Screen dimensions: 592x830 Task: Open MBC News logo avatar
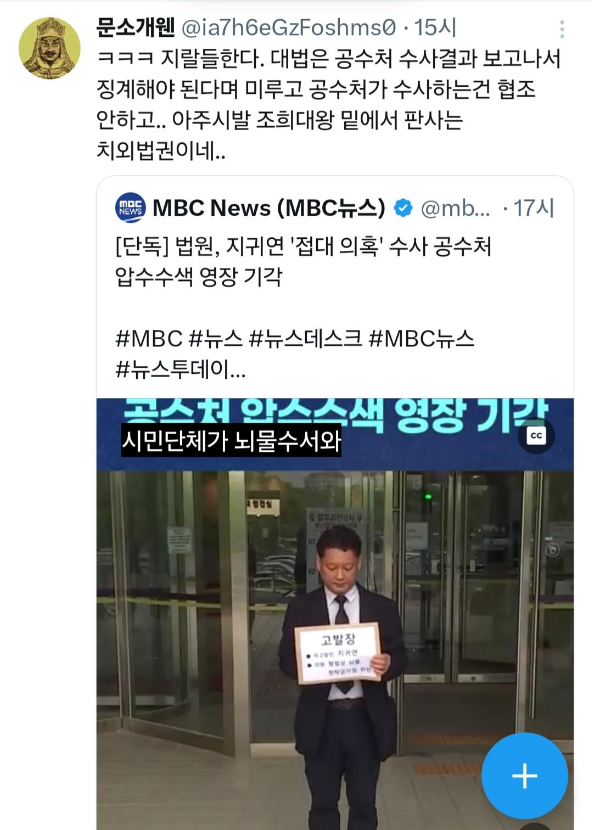pyautogui.click(x=130, y=208)
